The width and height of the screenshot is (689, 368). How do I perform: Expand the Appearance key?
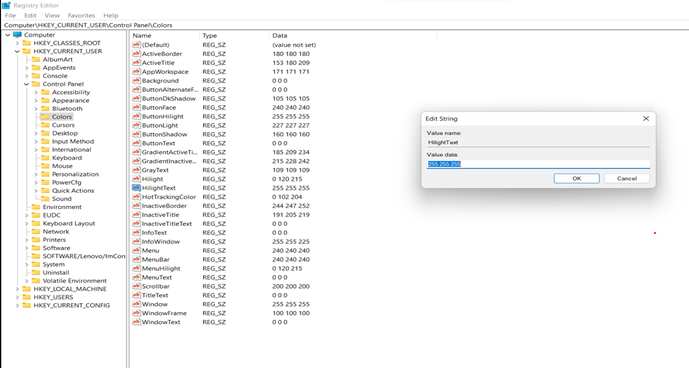click(36, 100)
